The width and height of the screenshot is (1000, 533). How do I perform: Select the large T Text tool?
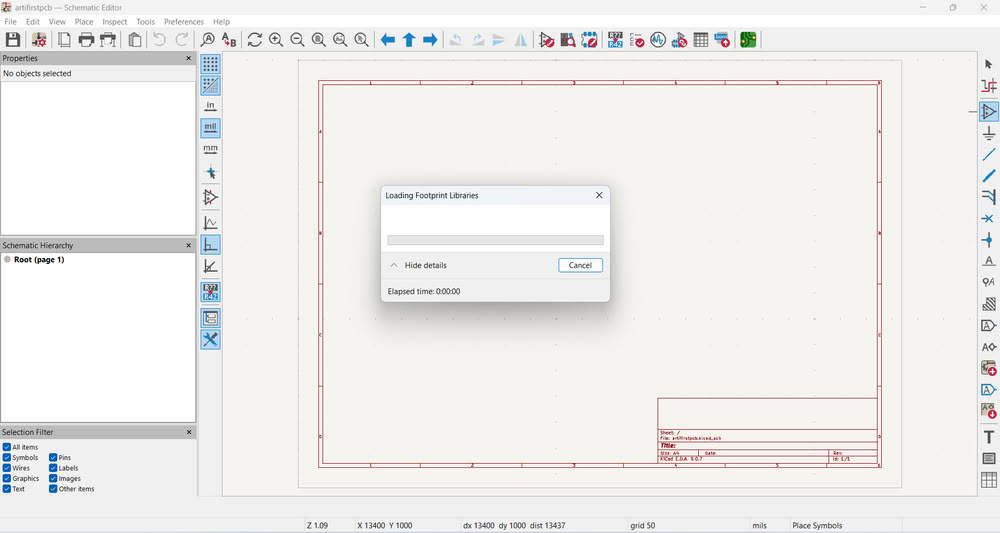989,437
